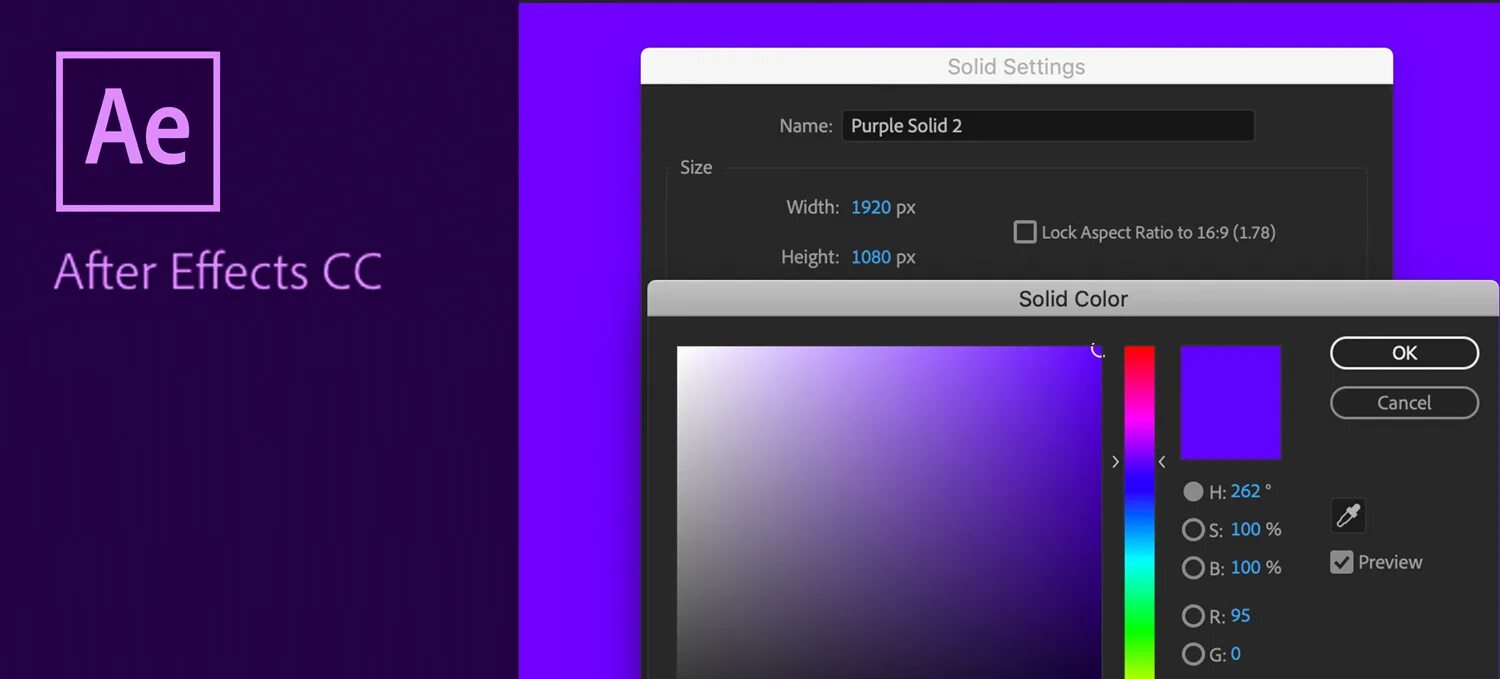
Task: Click the eyedropper tool icon
Action: coord(1348,516)
